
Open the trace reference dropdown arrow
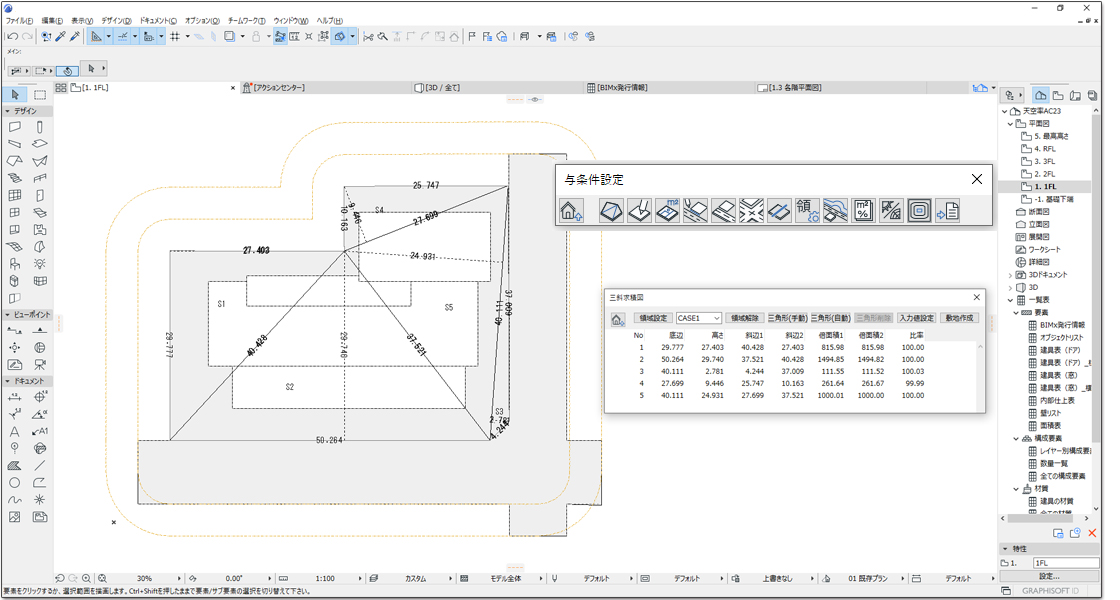tap(352, 36)
